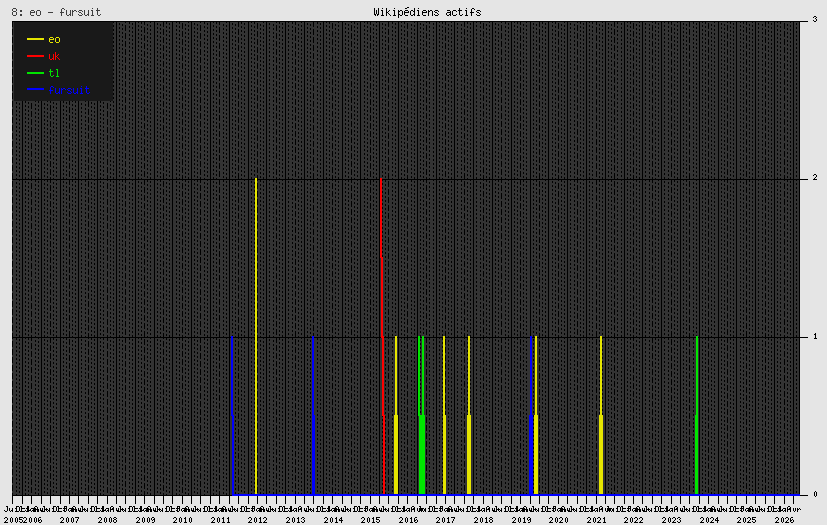Click the green tl legend line
The width and height of the screenshot is (827, 525).
(35, 73)
